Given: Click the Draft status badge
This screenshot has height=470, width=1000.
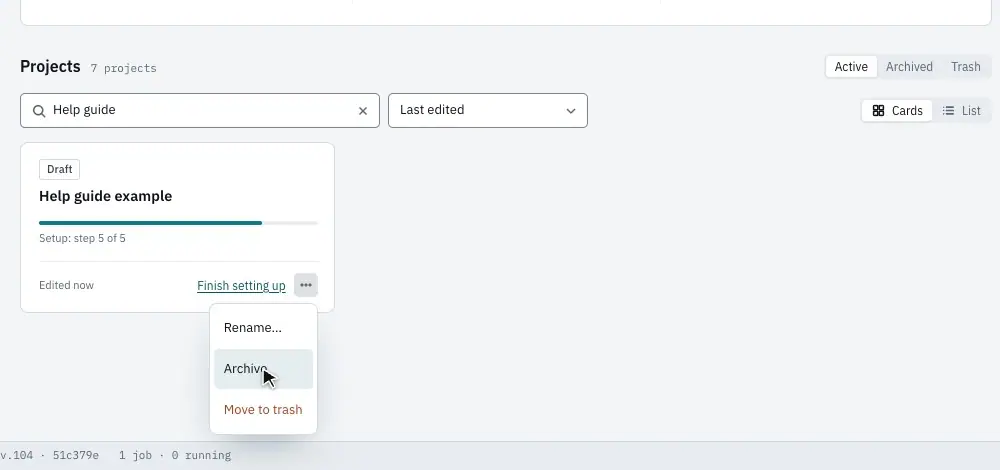Looking at the screenshot, I should click(x=59, y=170).
